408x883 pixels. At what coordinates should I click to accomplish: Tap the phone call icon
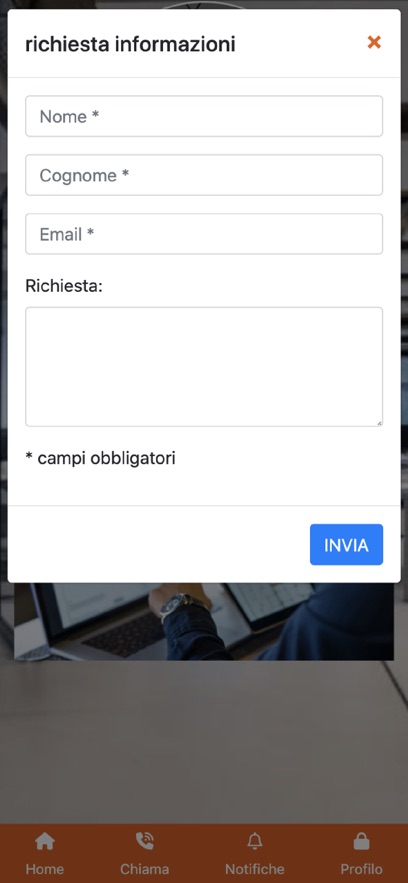(145, 842)
